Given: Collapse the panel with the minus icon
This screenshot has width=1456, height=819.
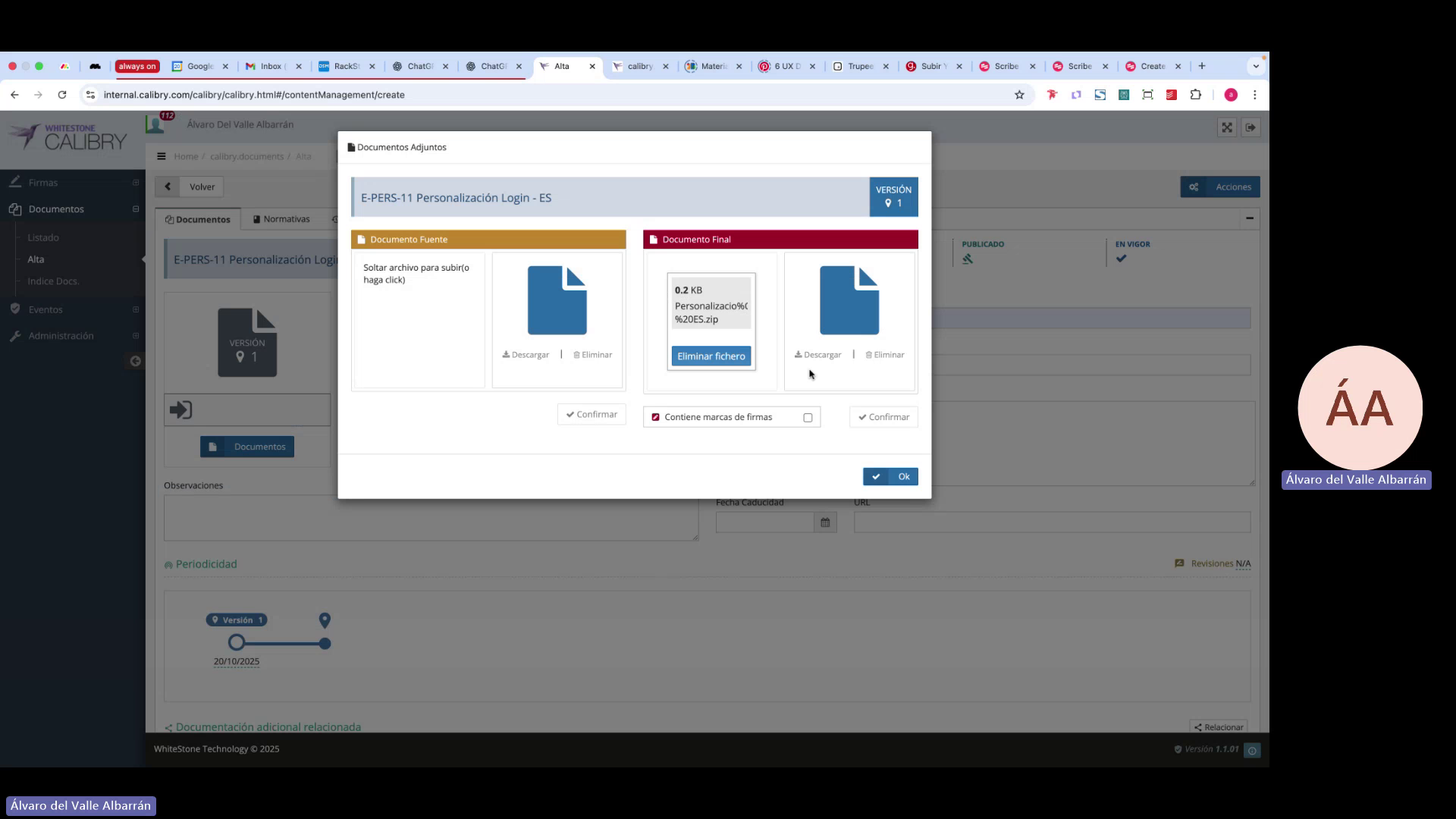Looking at the screenshot, I should 1250,219.
